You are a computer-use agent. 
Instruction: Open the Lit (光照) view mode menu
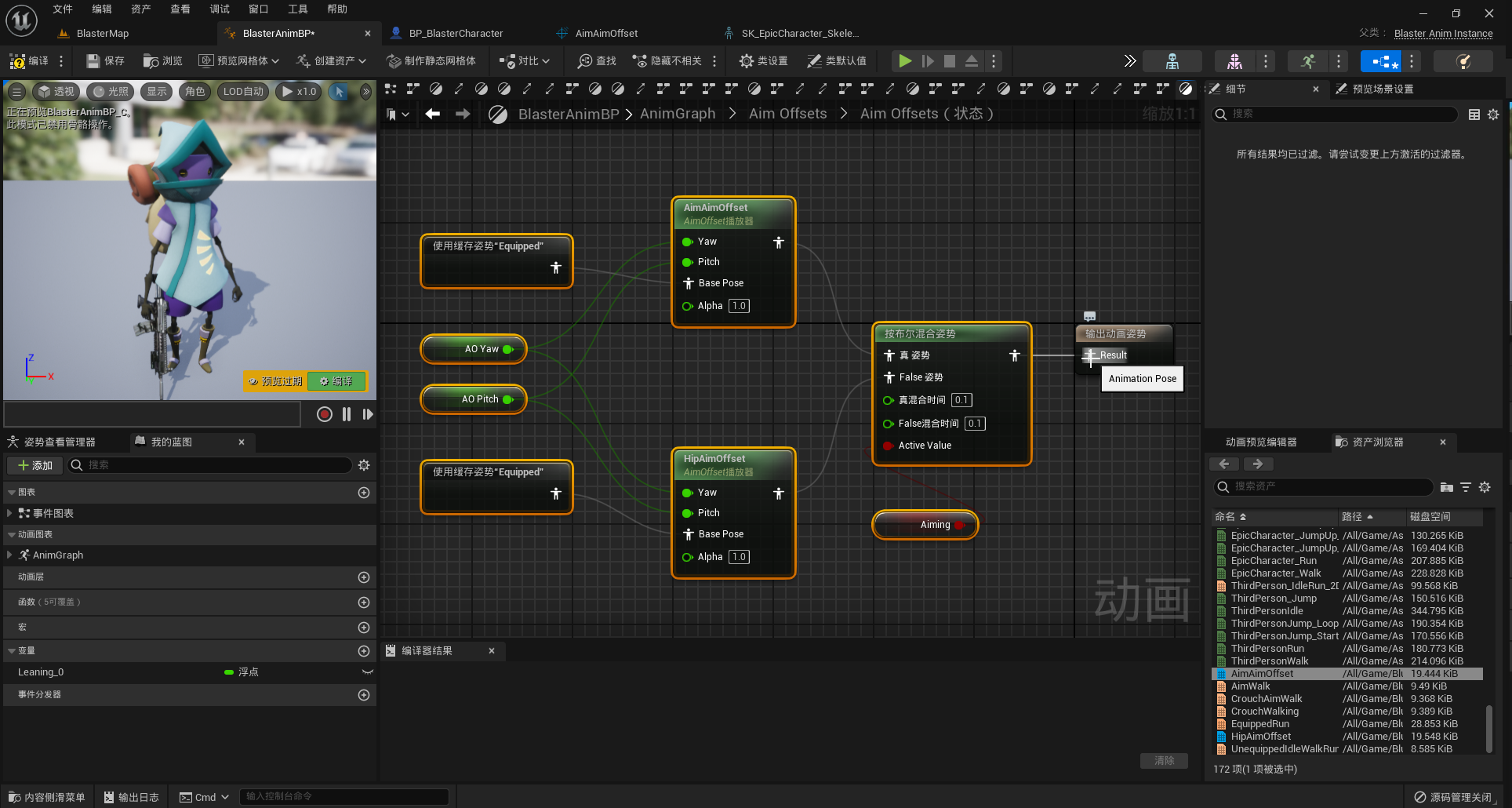click(x=110, y=92)
